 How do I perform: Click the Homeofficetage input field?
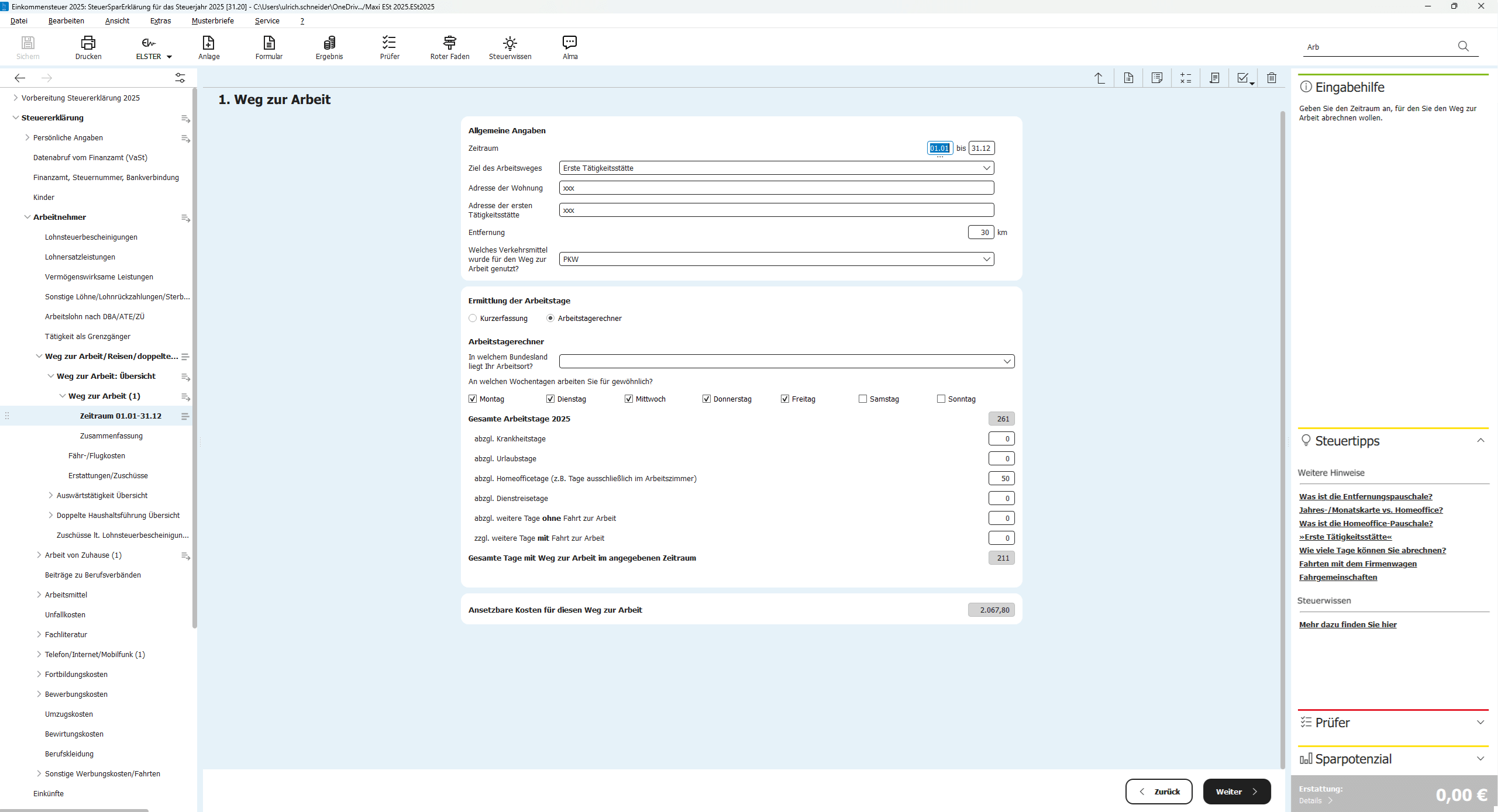coord(1001,478)
